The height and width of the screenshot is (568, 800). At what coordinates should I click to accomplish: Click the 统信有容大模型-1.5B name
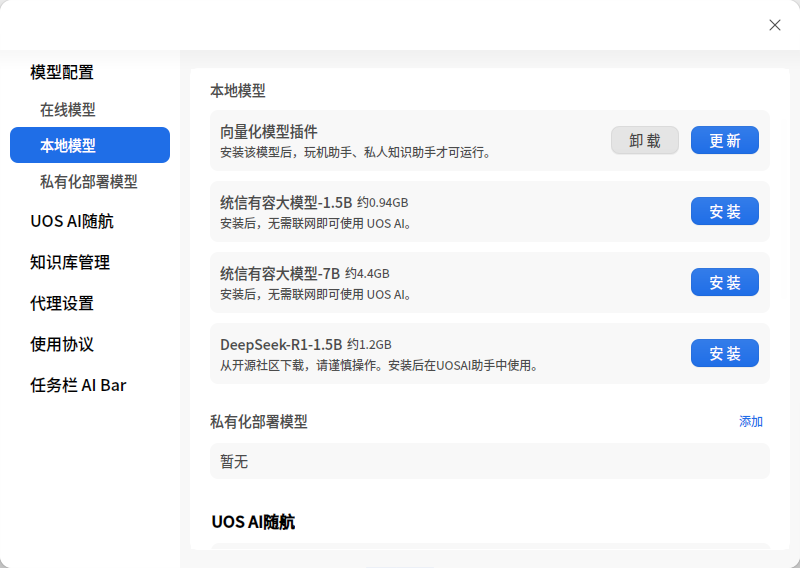click(x=286, y=203)
